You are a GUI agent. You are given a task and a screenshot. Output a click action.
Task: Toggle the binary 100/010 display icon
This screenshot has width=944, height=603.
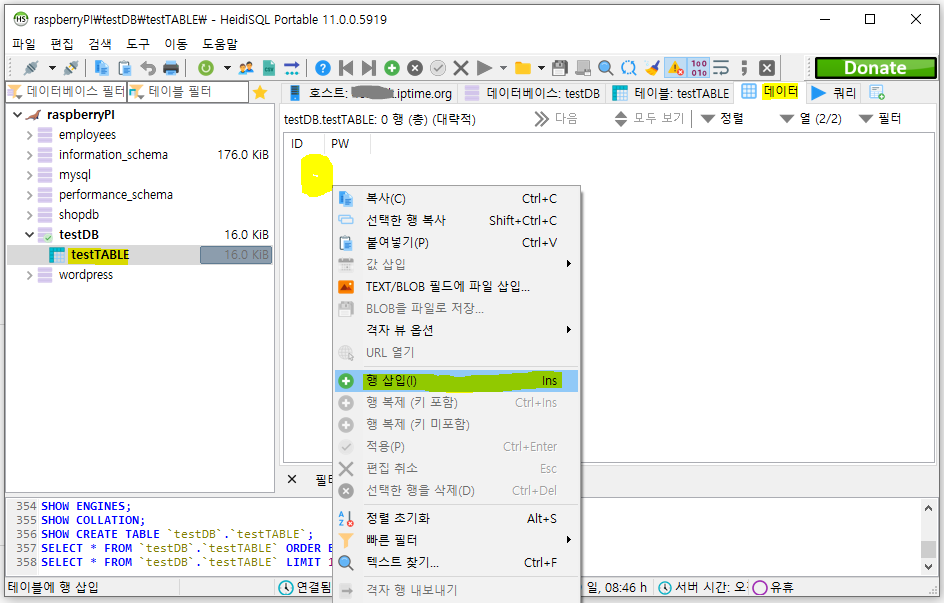[699, 68]
